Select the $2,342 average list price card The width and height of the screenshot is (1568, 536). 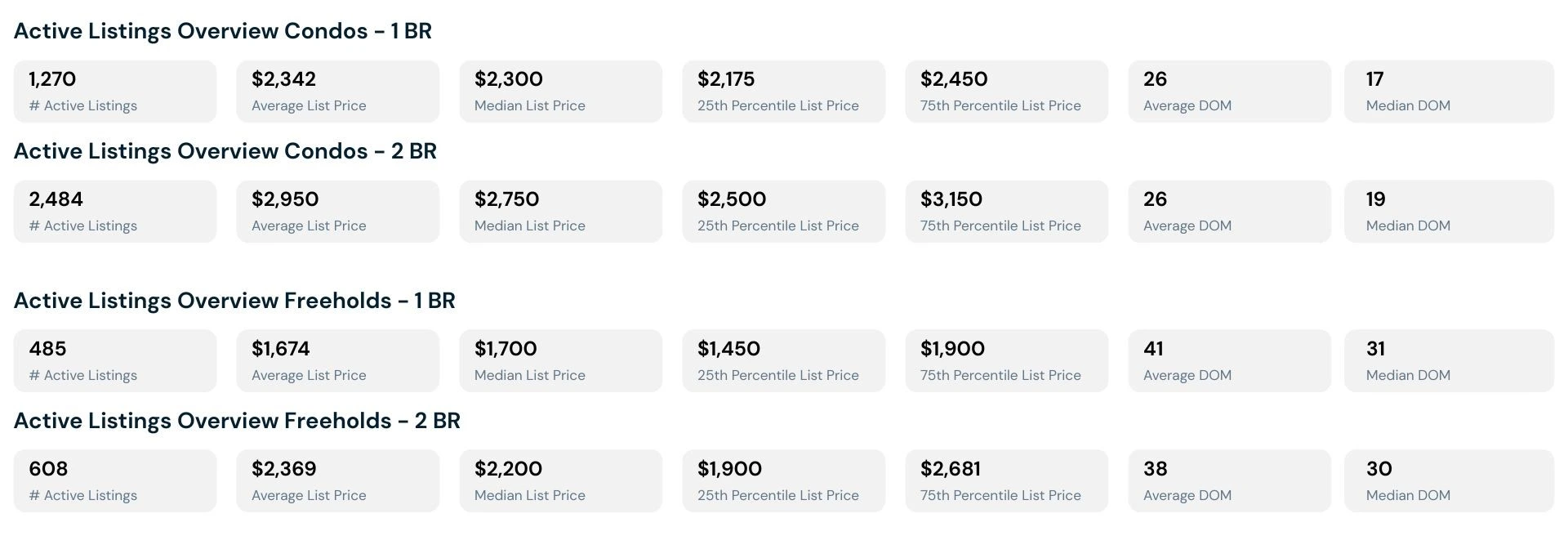337,92
